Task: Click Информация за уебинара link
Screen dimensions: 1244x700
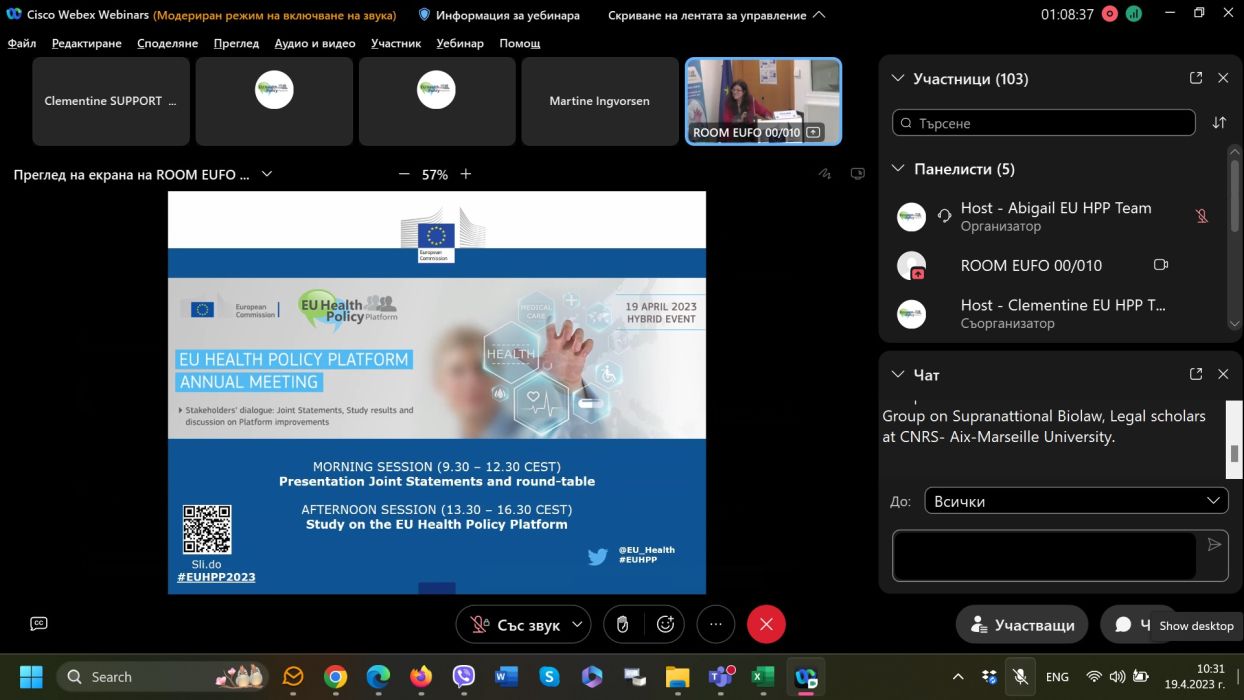Action: point(508,15)
